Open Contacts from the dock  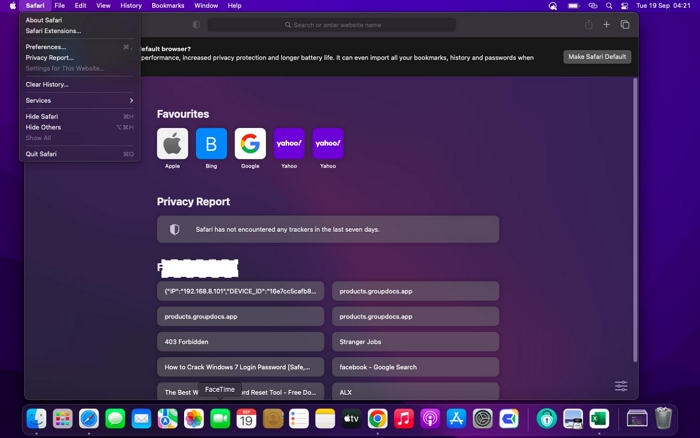[x=273, y=419]
